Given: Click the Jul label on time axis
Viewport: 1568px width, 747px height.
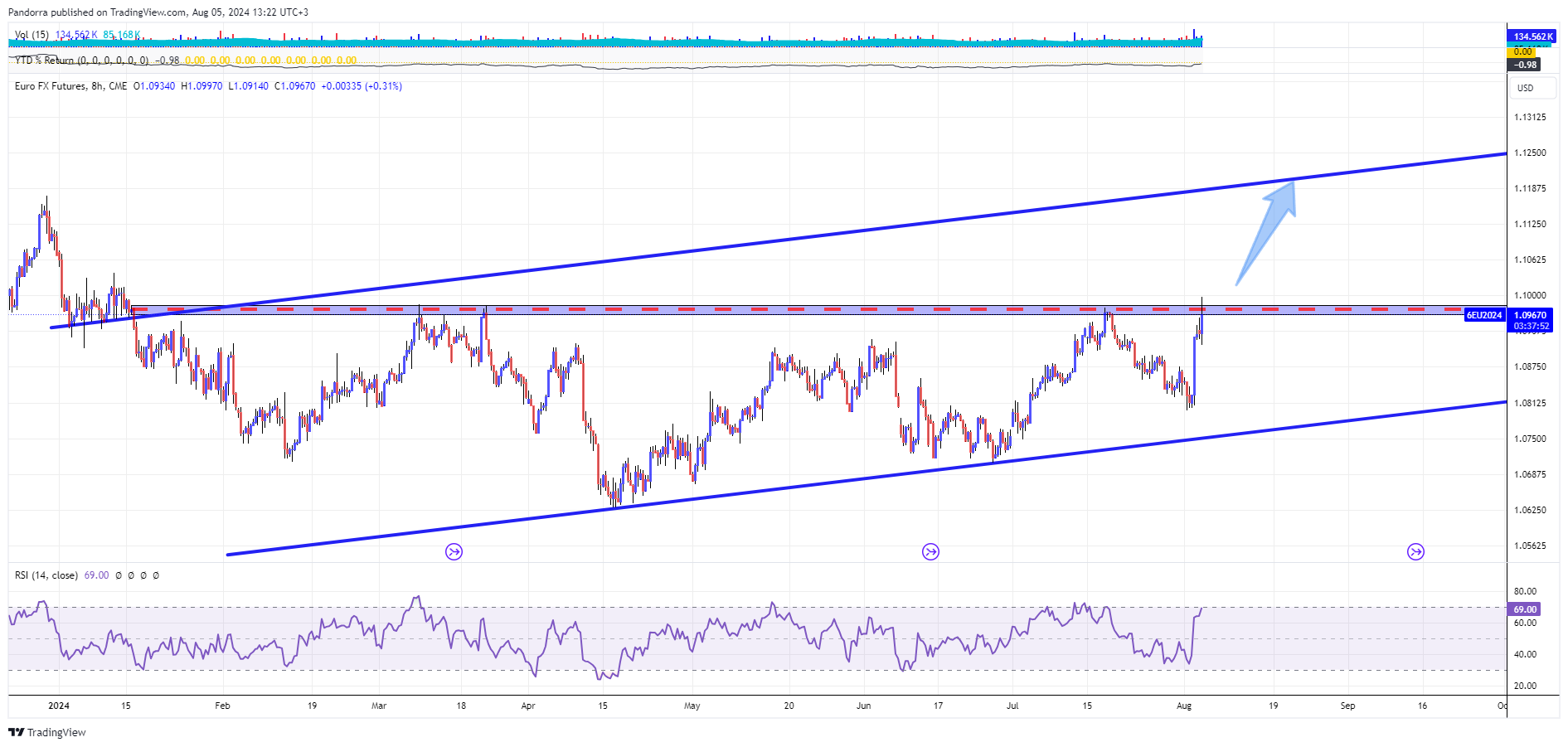Looking at the screenshot, I should (1012, 706).
